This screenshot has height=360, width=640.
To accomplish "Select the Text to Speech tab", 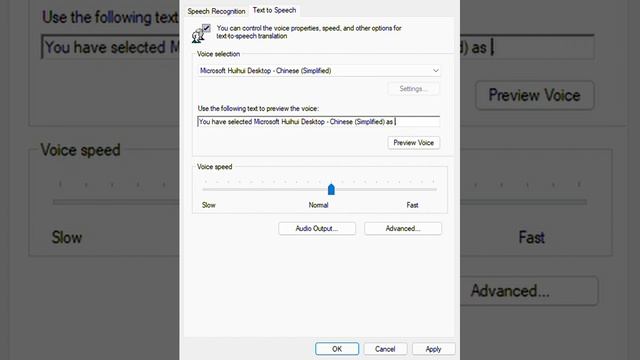I will pyautogui.click(x=274, y=10).
